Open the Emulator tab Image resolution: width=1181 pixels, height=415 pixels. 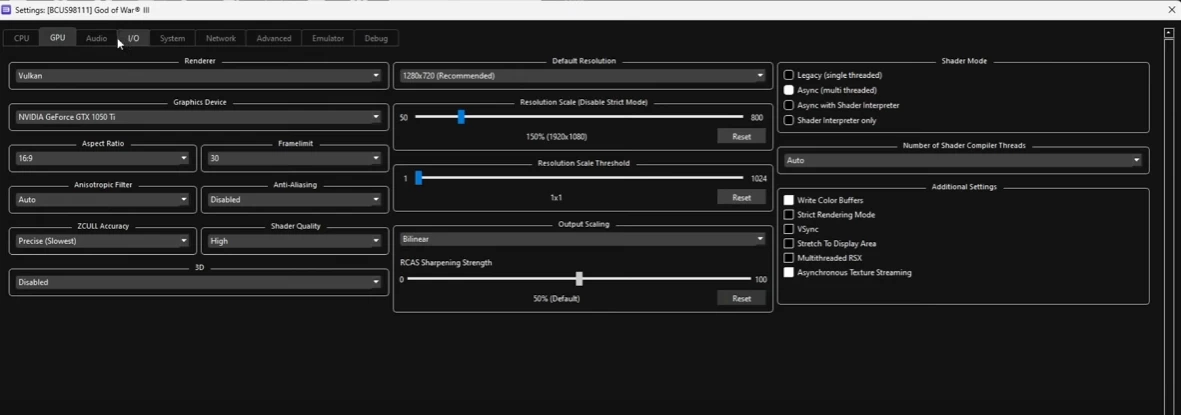click(327, 38)
